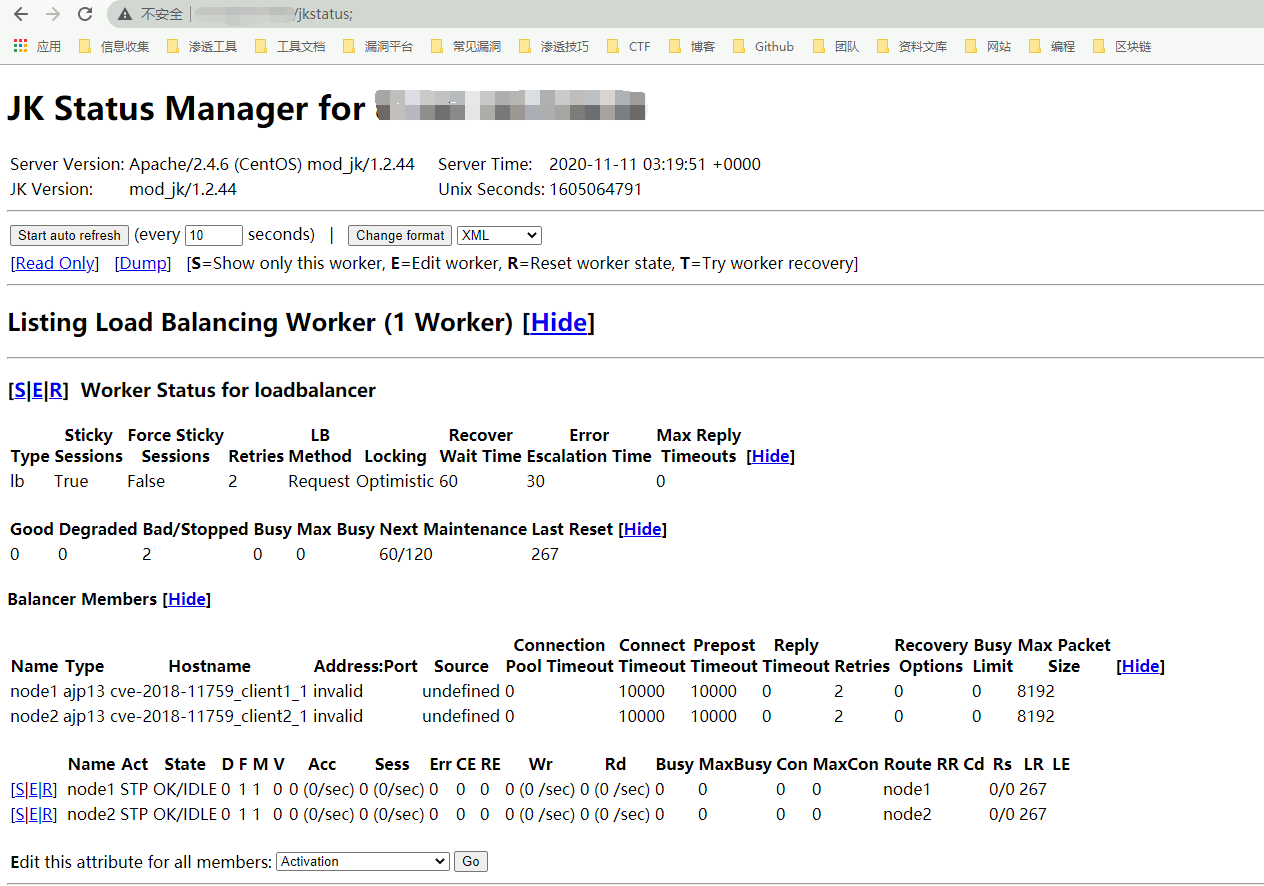The height and width of the screenshot is (886, 1264).
Task: Click the not-secure warning icon
Action: 125,14
